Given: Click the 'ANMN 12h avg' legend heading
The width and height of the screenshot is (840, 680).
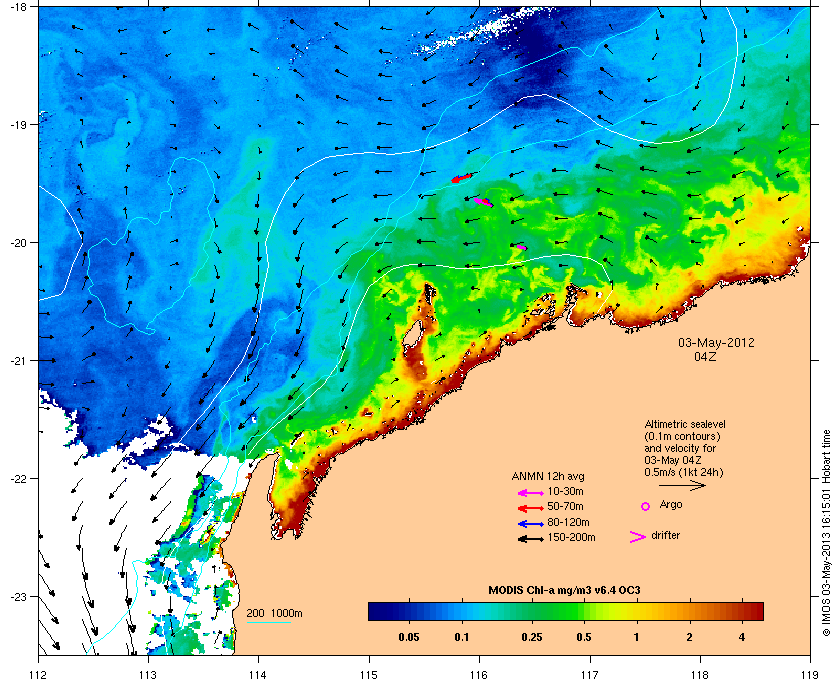Looking at the screenshot, I should click(548, 476).
